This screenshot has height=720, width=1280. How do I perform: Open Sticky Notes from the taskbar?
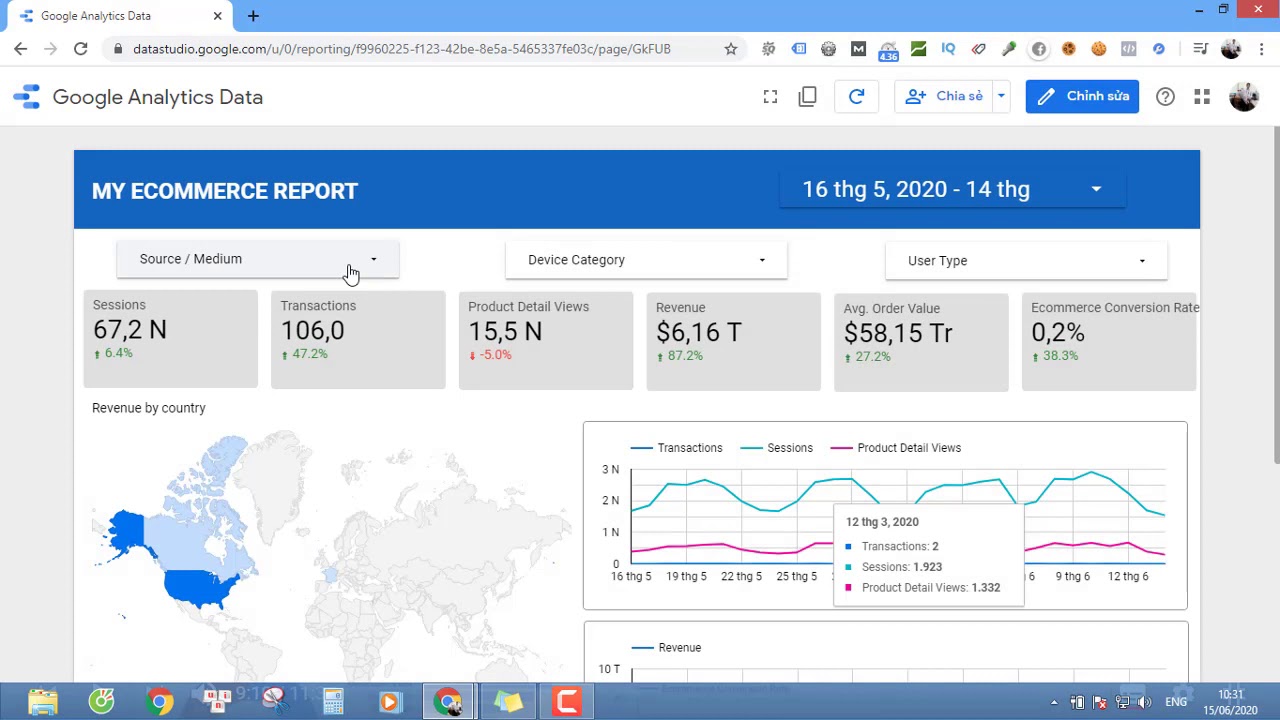pos(508,701)
